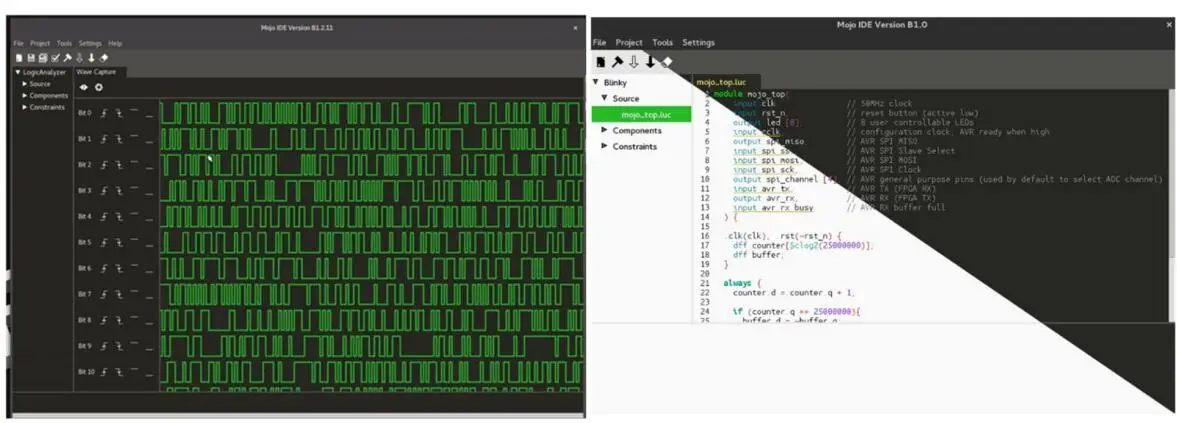Open Settings menu in Mojo IDE B1.2.11
The image size is (1180, 423).
tap(90, 44)
